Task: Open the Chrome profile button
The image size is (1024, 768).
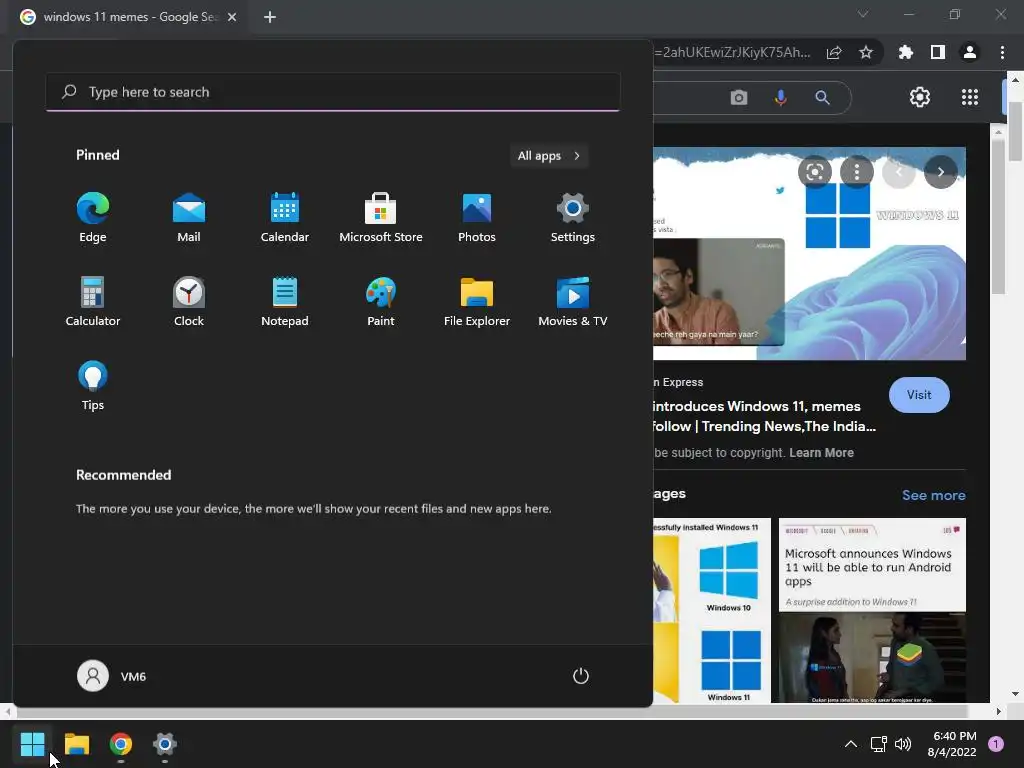Action: coord(970,52)
